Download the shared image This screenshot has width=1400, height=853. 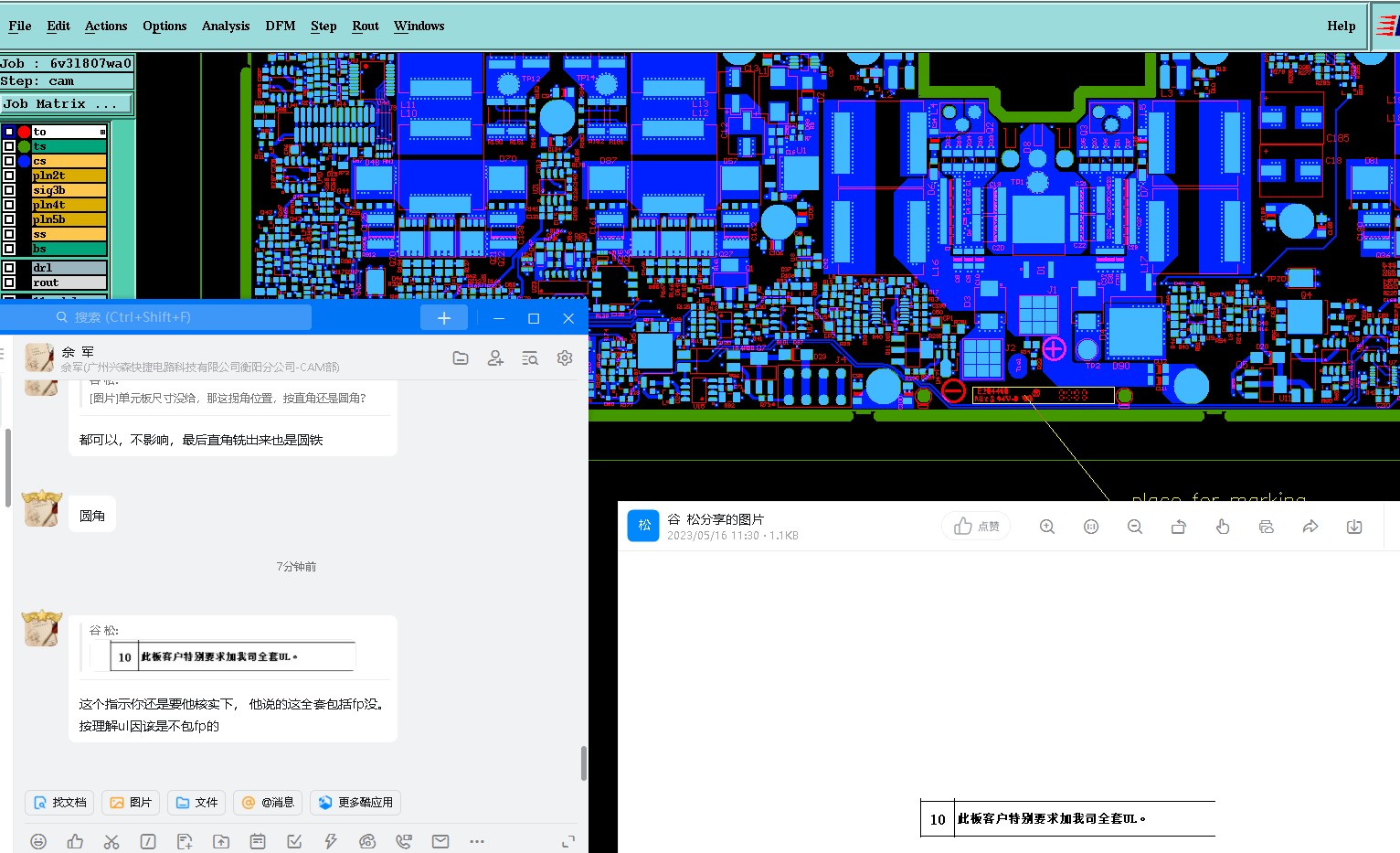pyautogui.click(x=1354, y=527)
